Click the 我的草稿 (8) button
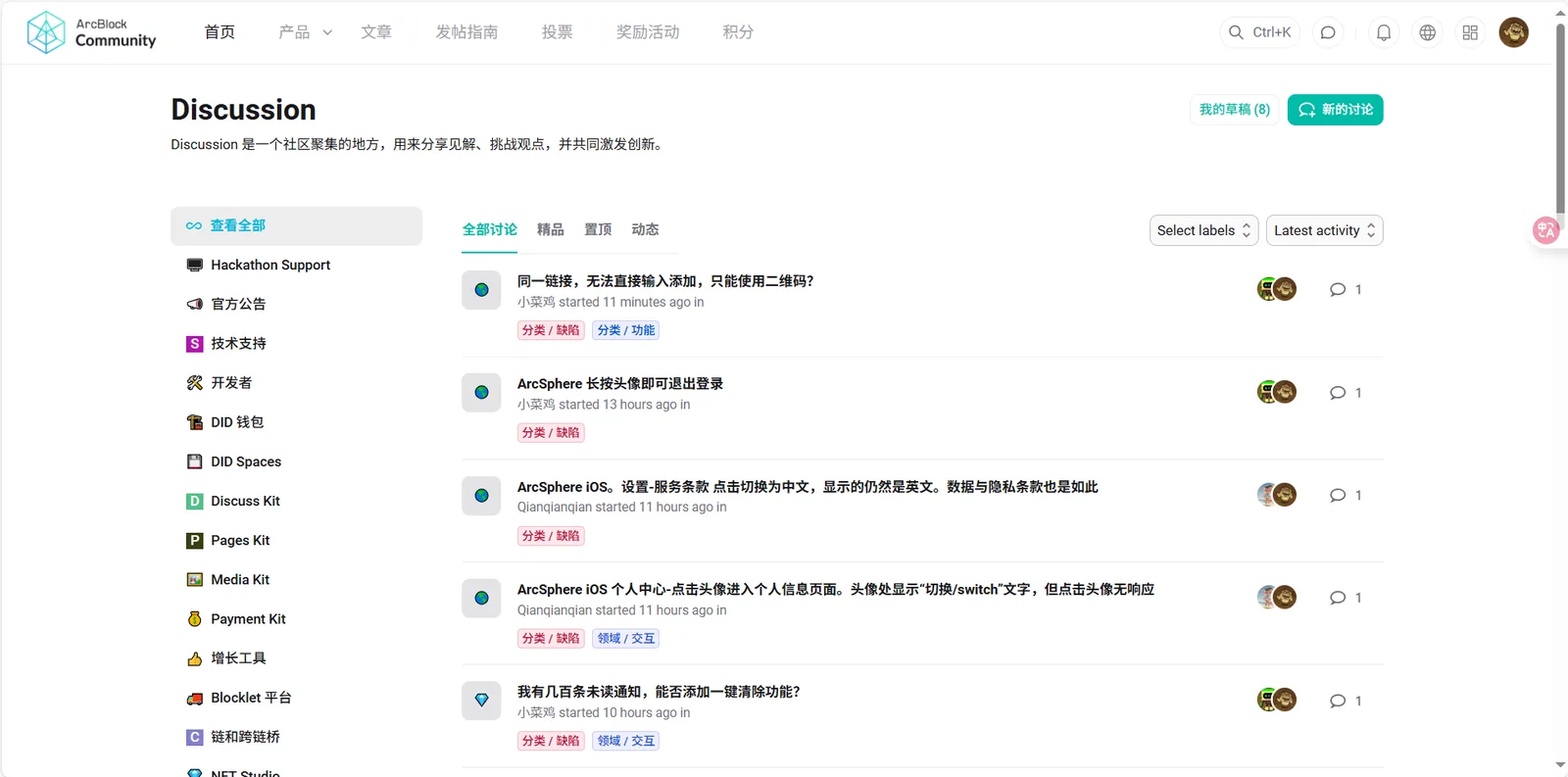The height and width of the screenshot is (777, 1568). [1235, 110]
